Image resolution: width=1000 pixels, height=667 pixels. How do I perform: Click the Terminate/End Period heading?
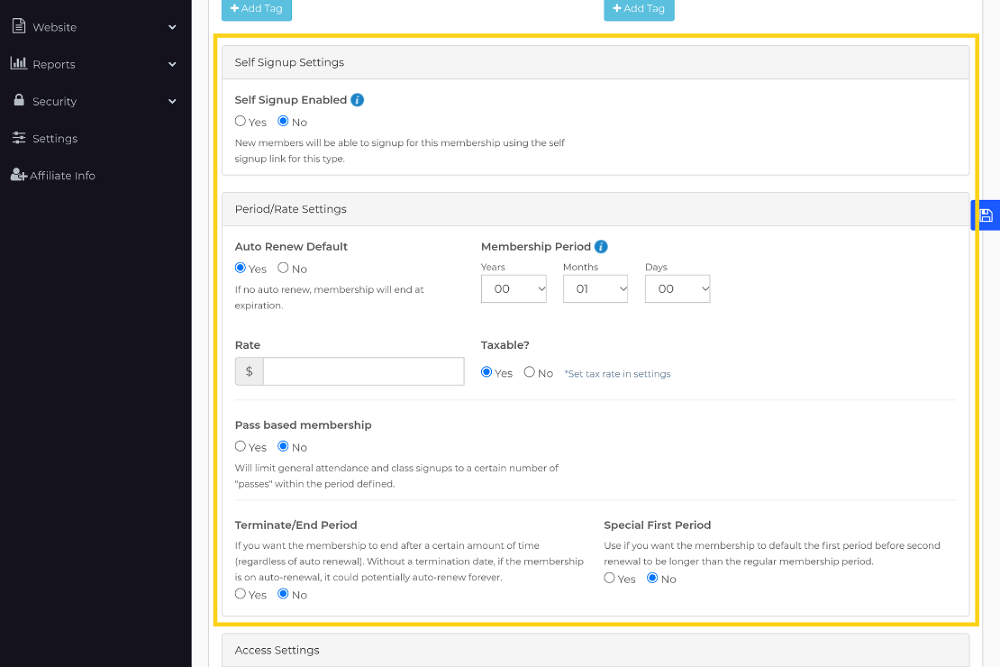296,525
